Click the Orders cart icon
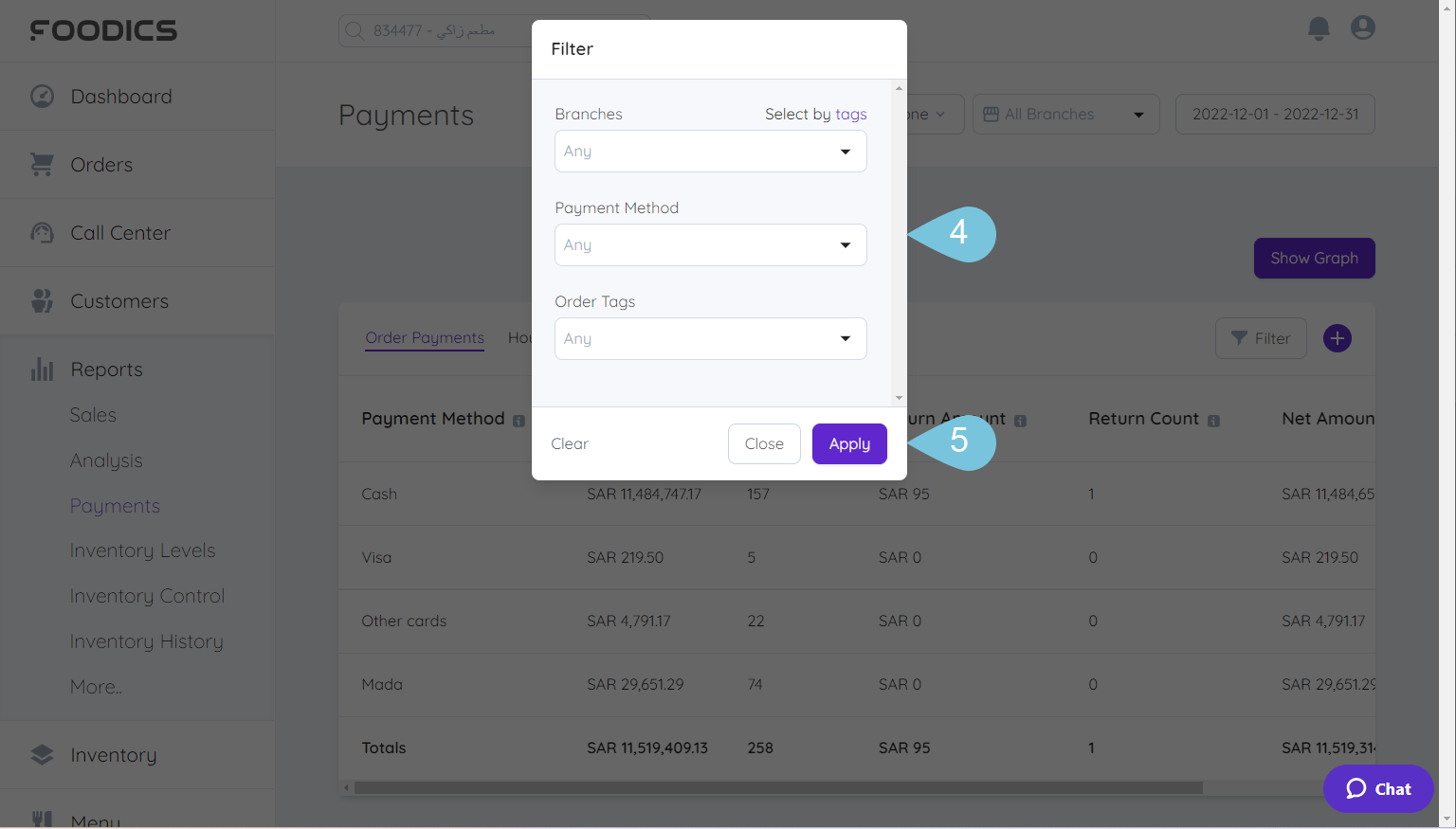The width and height of the screenshot is (1456, 829). coord(42,165)
